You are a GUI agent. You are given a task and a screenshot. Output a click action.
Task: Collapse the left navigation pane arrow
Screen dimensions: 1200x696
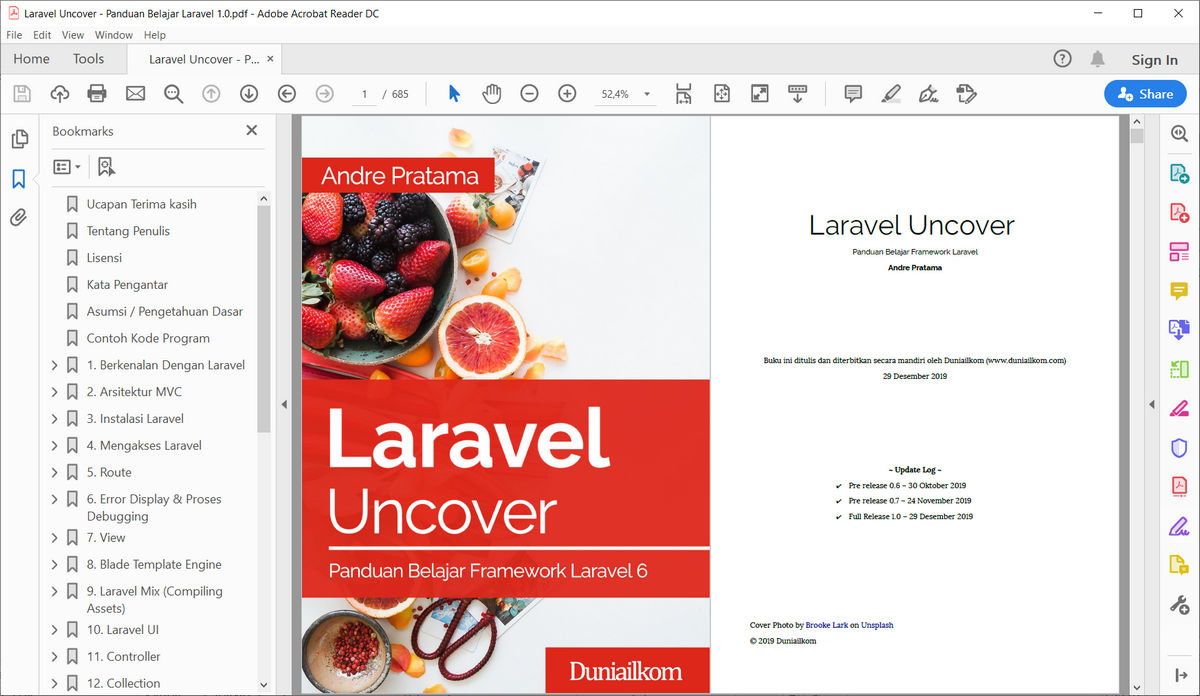point(284,405)
